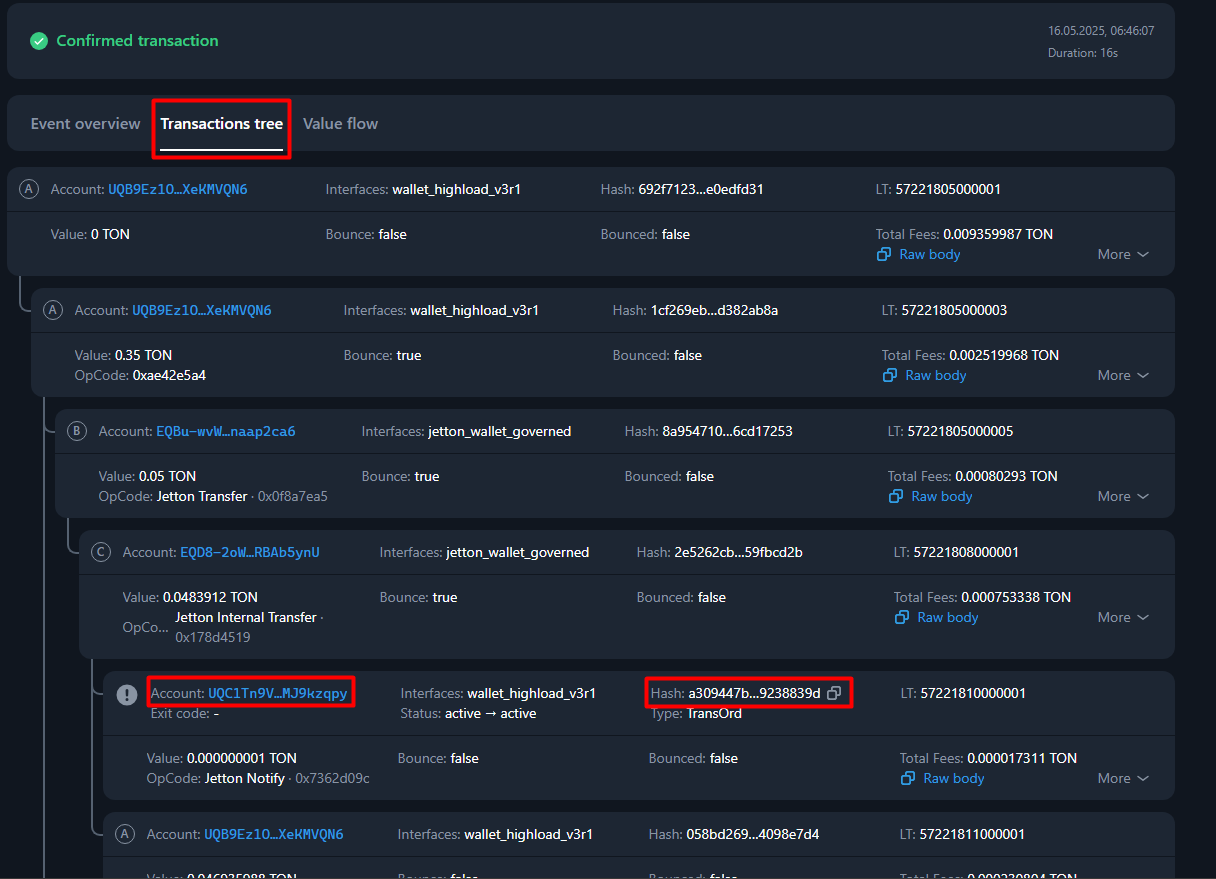Screen dimensions: 1216x879
Task: Expand More on the Jetton Internal Transfer row
Action: coord(1122,617)
